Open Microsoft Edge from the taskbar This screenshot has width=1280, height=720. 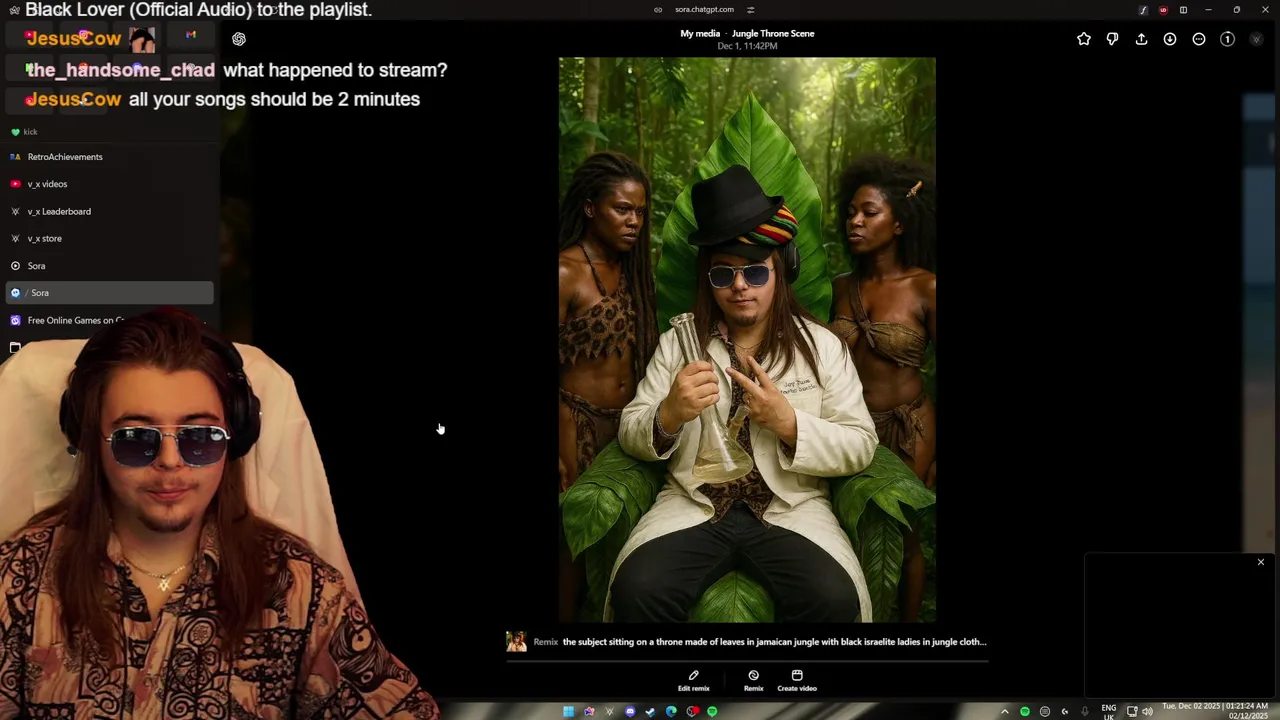tap(671, 711)
